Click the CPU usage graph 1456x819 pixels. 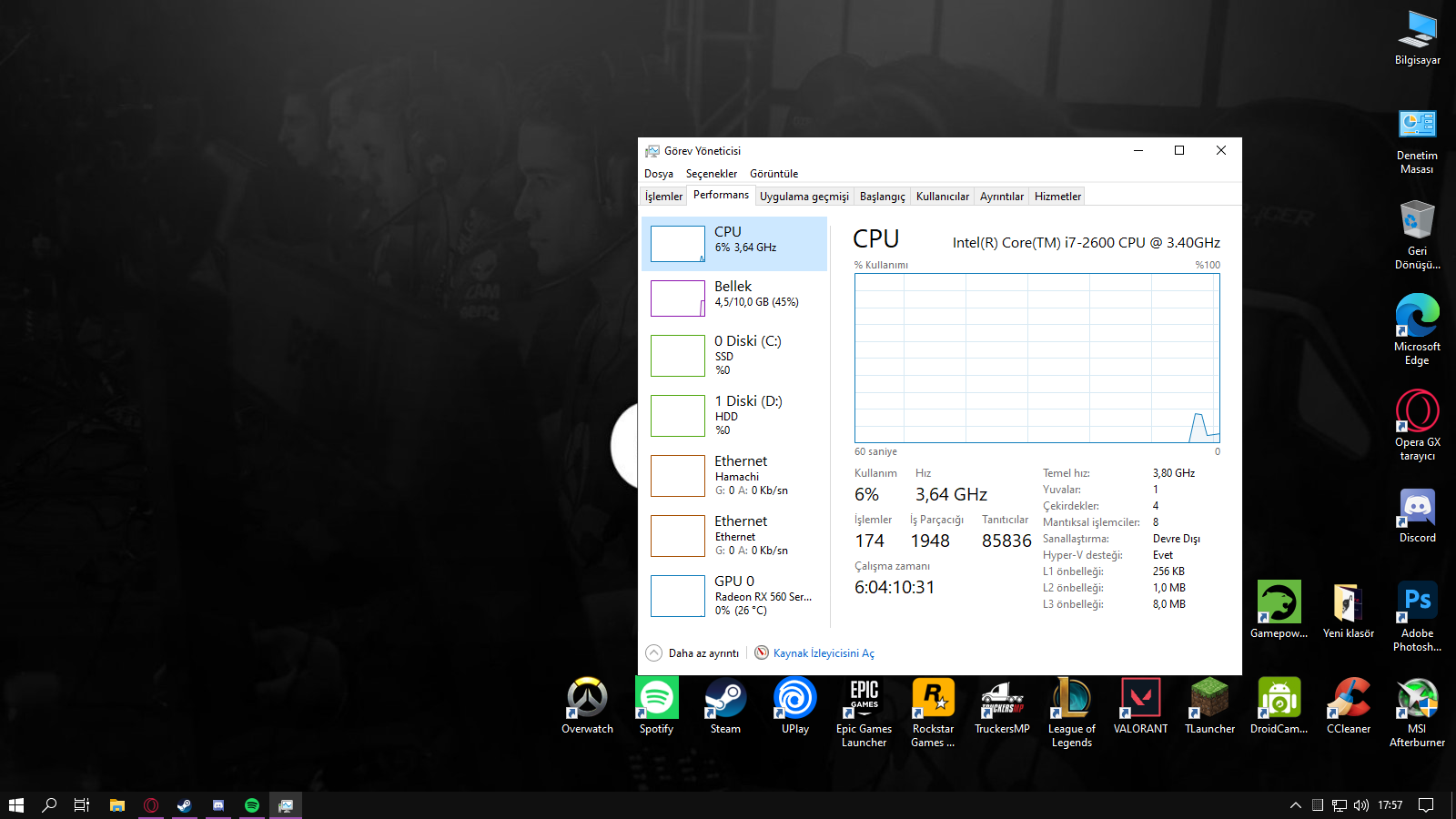pos(1037,359)
